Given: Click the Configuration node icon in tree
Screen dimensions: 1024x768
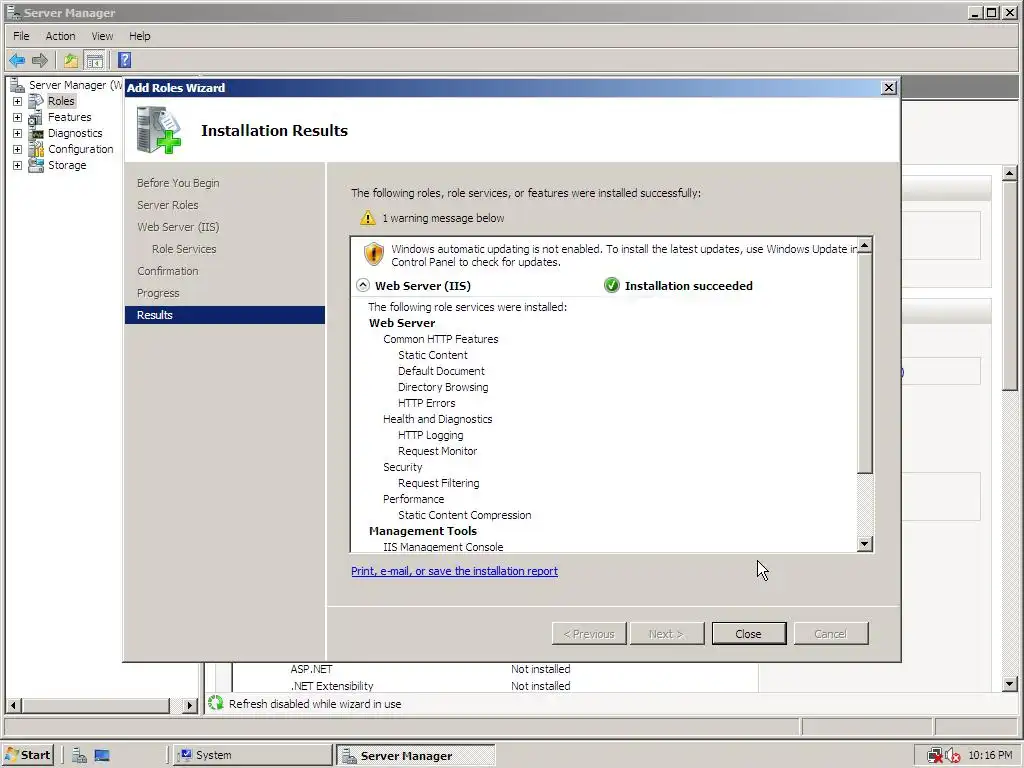Looking at the screenshot, I should 36,150.
